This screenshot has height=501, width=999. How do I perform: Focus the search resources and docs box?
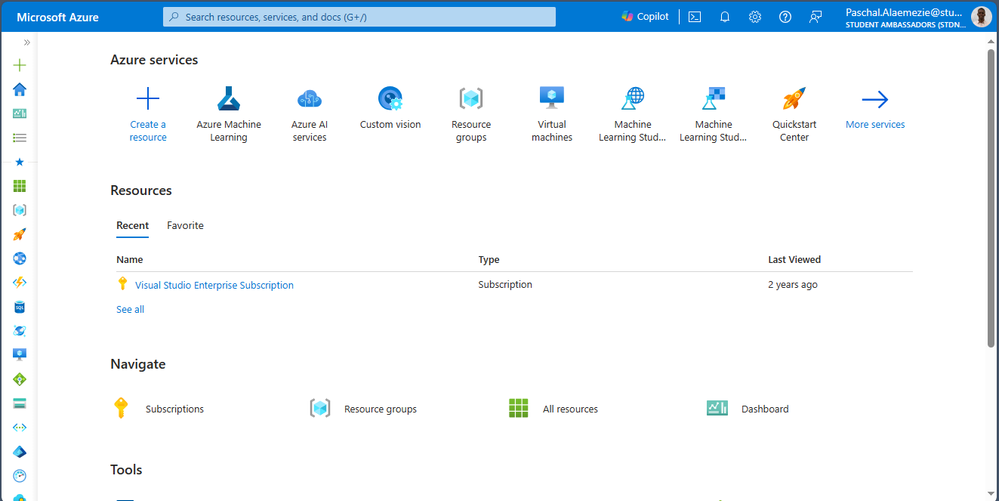359,17
